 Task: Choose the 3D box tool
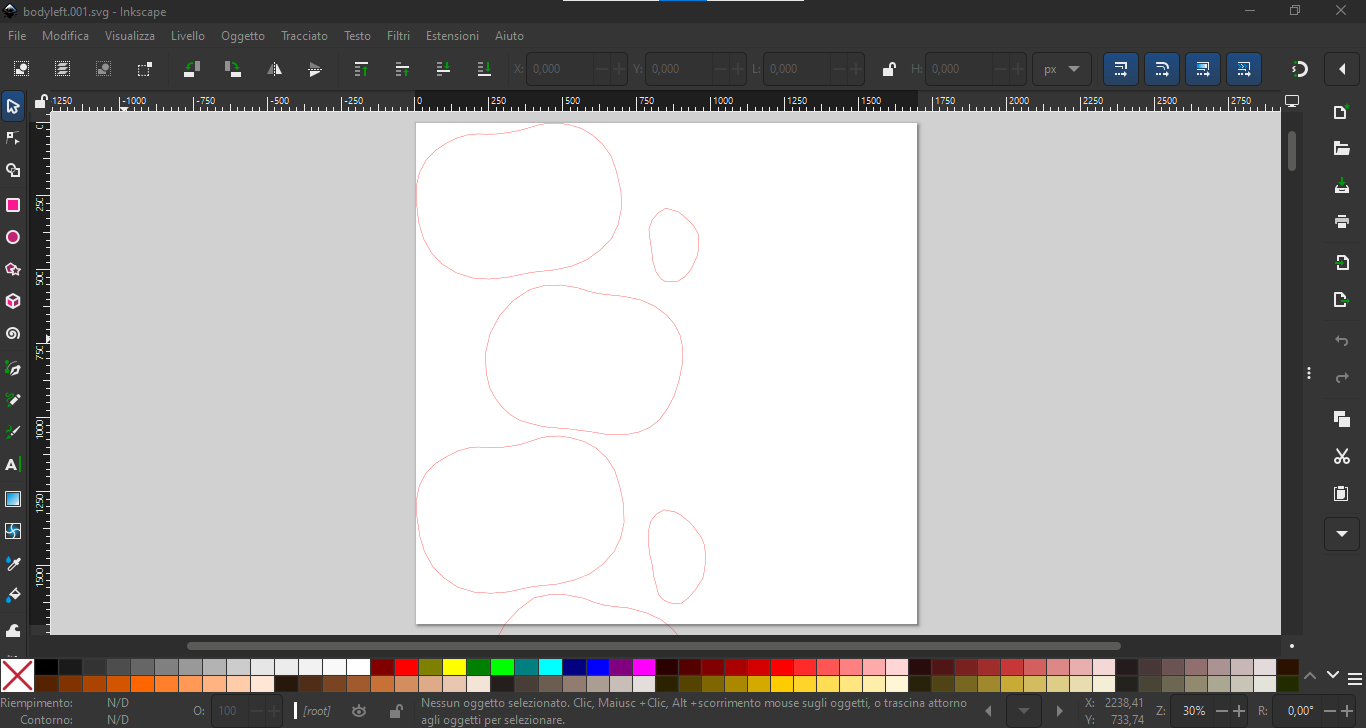tap(13, 301)
